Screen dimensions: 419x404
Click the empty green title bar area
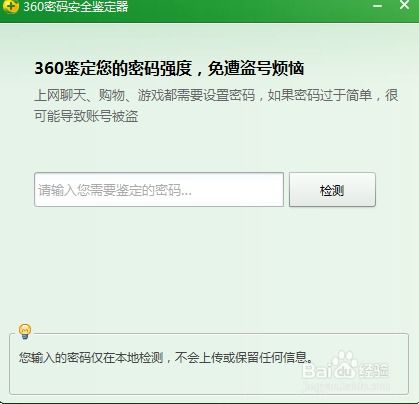click(250, 10)
